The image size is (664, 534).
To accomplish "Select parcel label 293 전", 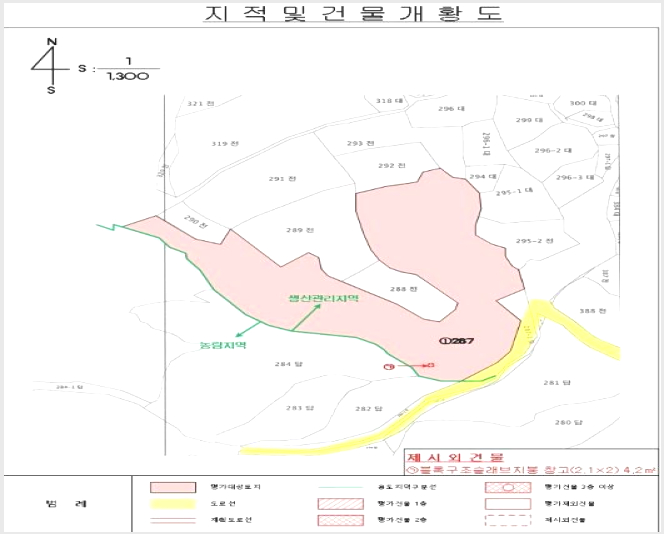I will (360, 143).
